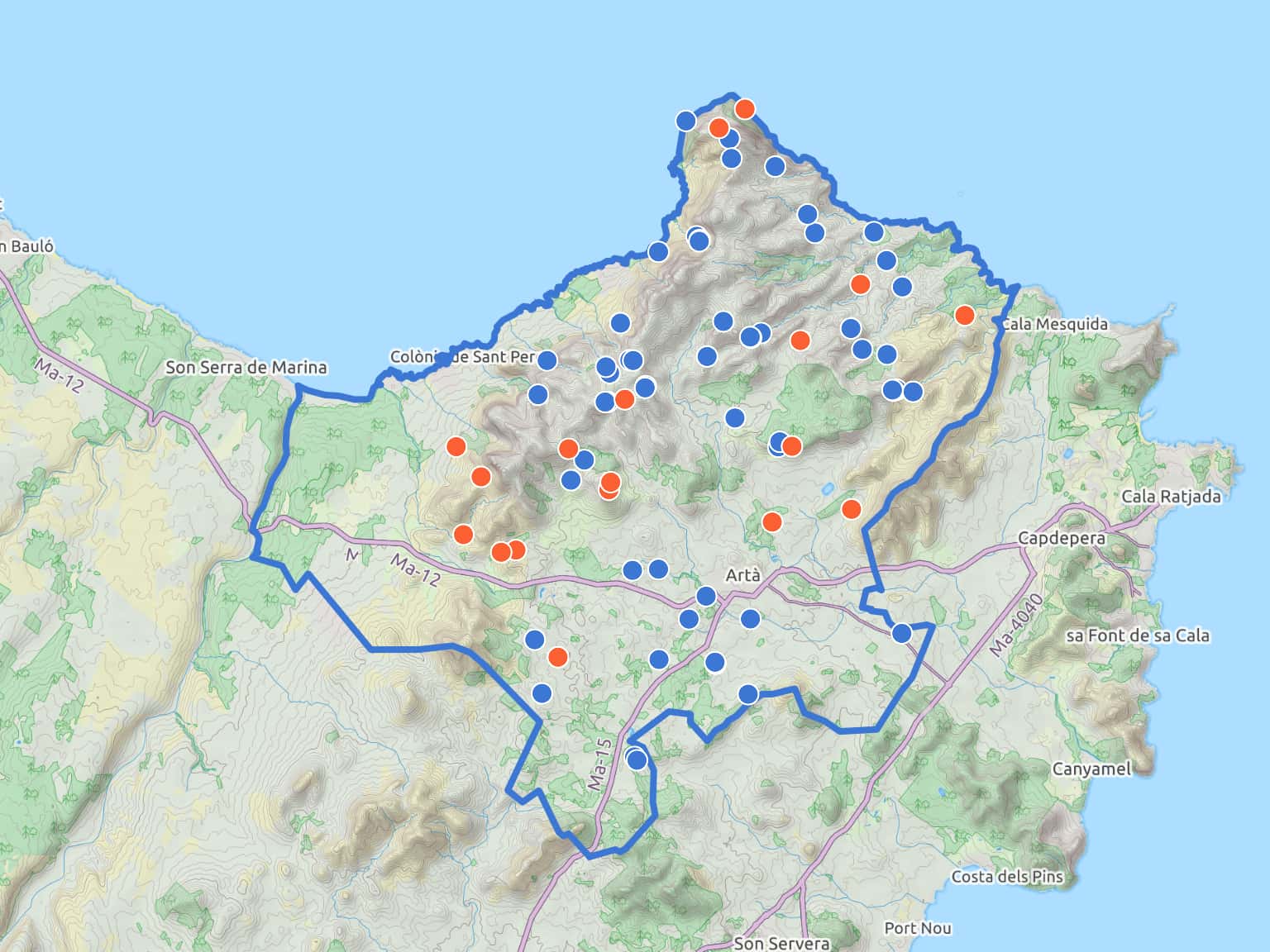Select the Costa dels Pins label
Screen dimensions: 1270x952
click(1007, 877)
